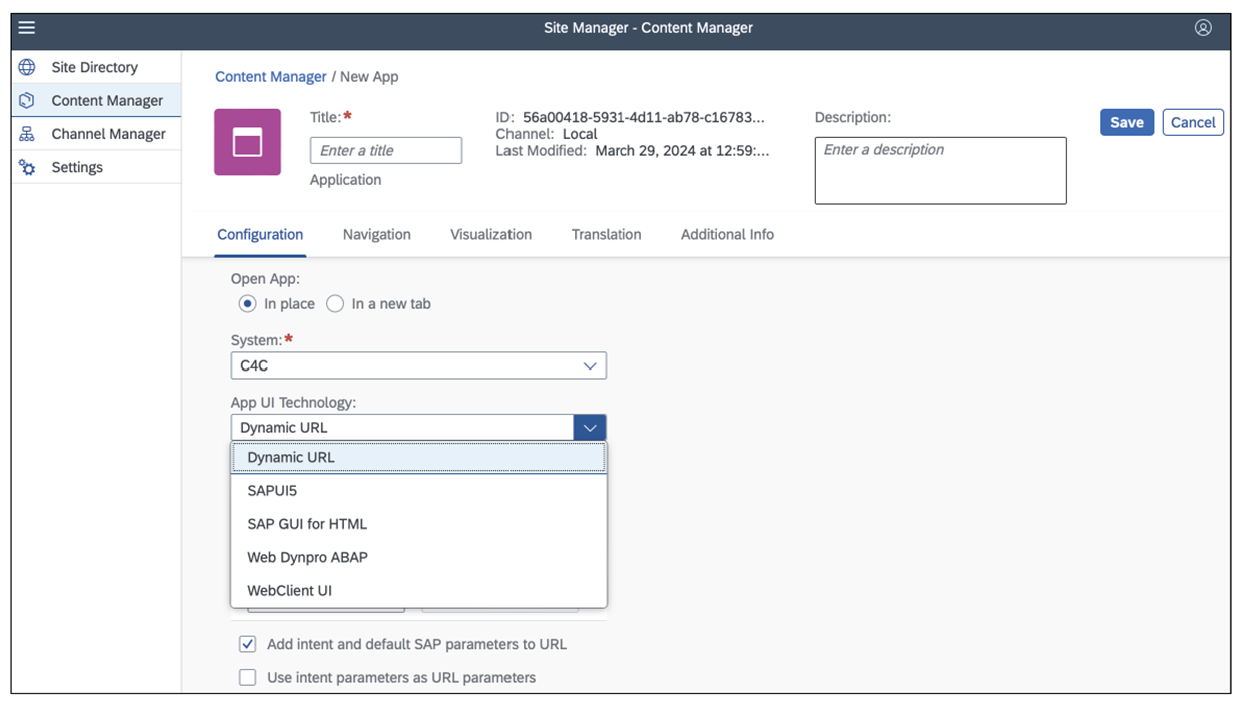The height and width of the screenshot is (707, 1243).
Task: Click the Settings gear icon
Action: pos(27,168)
